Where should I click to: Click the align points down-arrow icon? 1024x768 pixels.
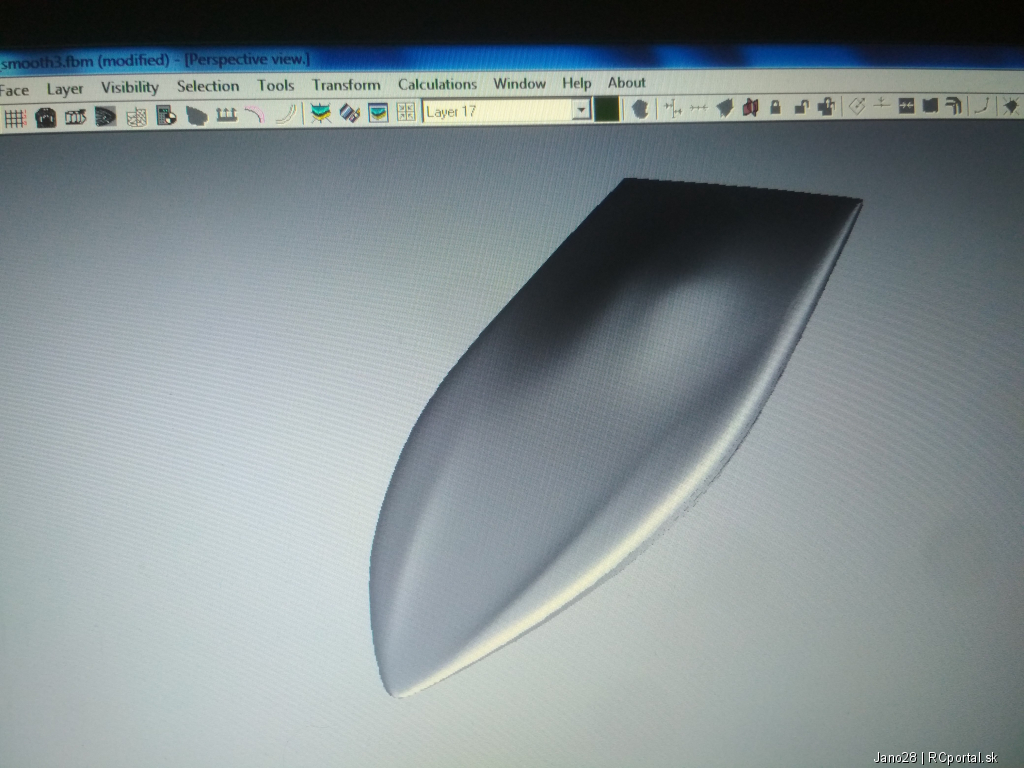click(x=882, y=104)
